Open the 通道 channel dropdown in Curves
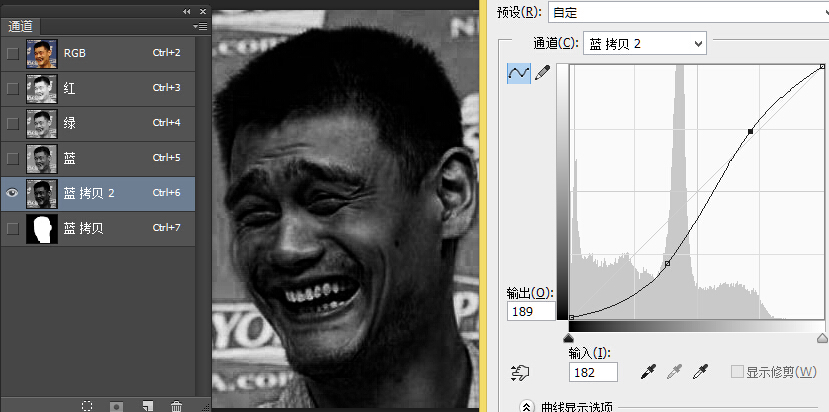The image size is (829, 412). tap(644, 43)
